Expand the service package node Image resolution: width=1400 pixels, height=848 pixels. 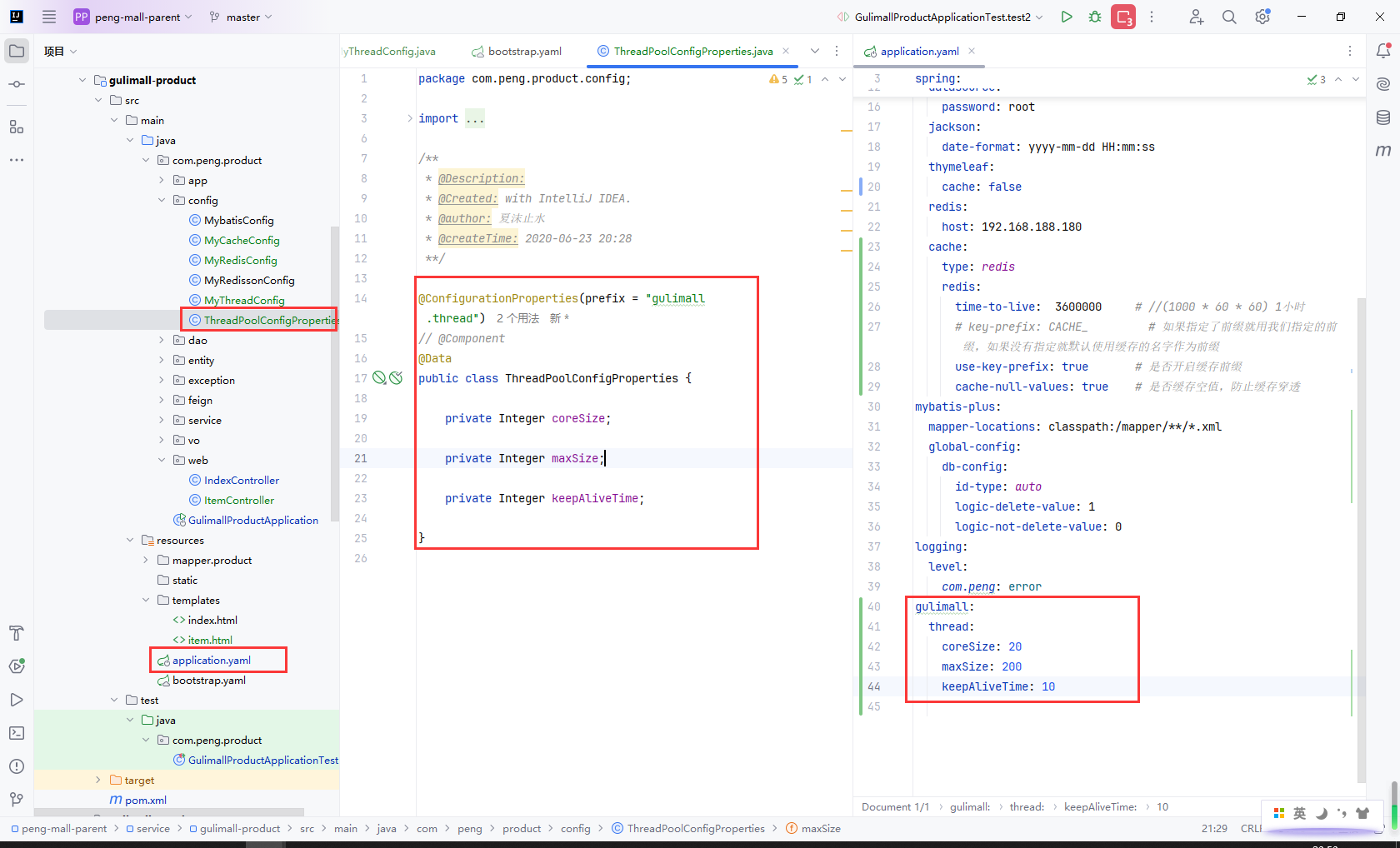[x=162, y=420]
